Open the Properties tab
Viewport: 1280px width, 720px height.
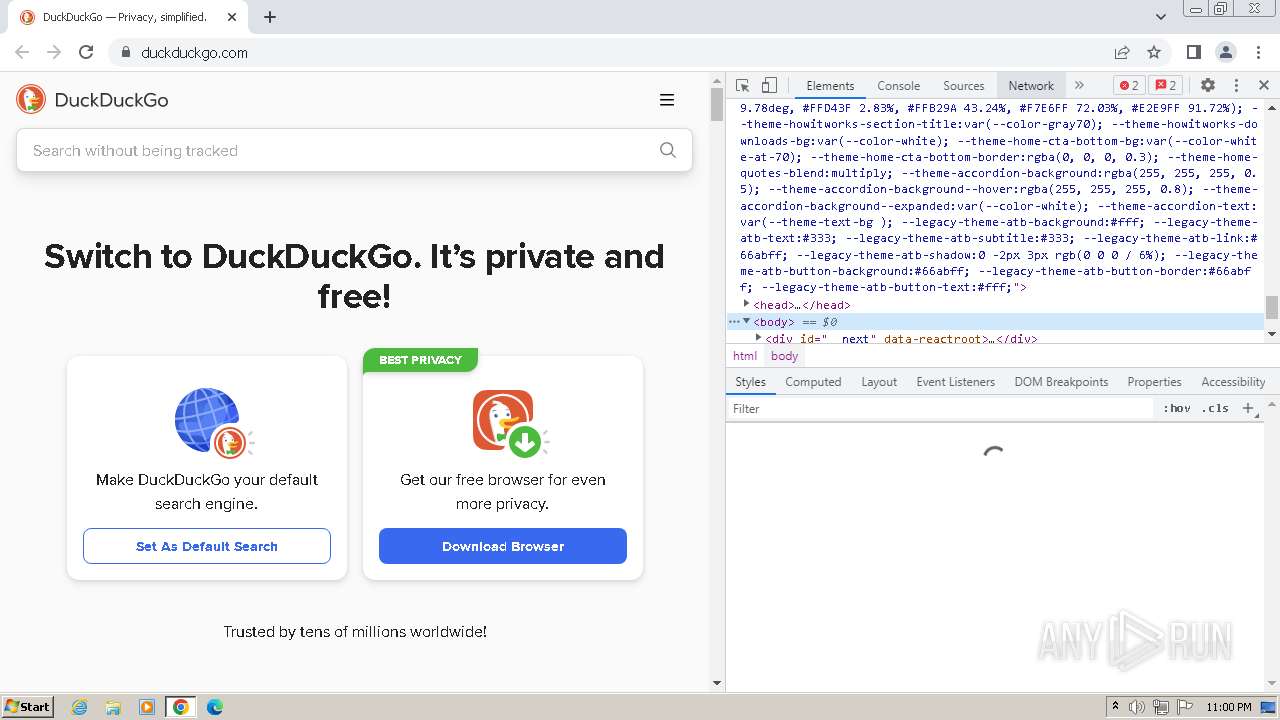(1154, 382)
